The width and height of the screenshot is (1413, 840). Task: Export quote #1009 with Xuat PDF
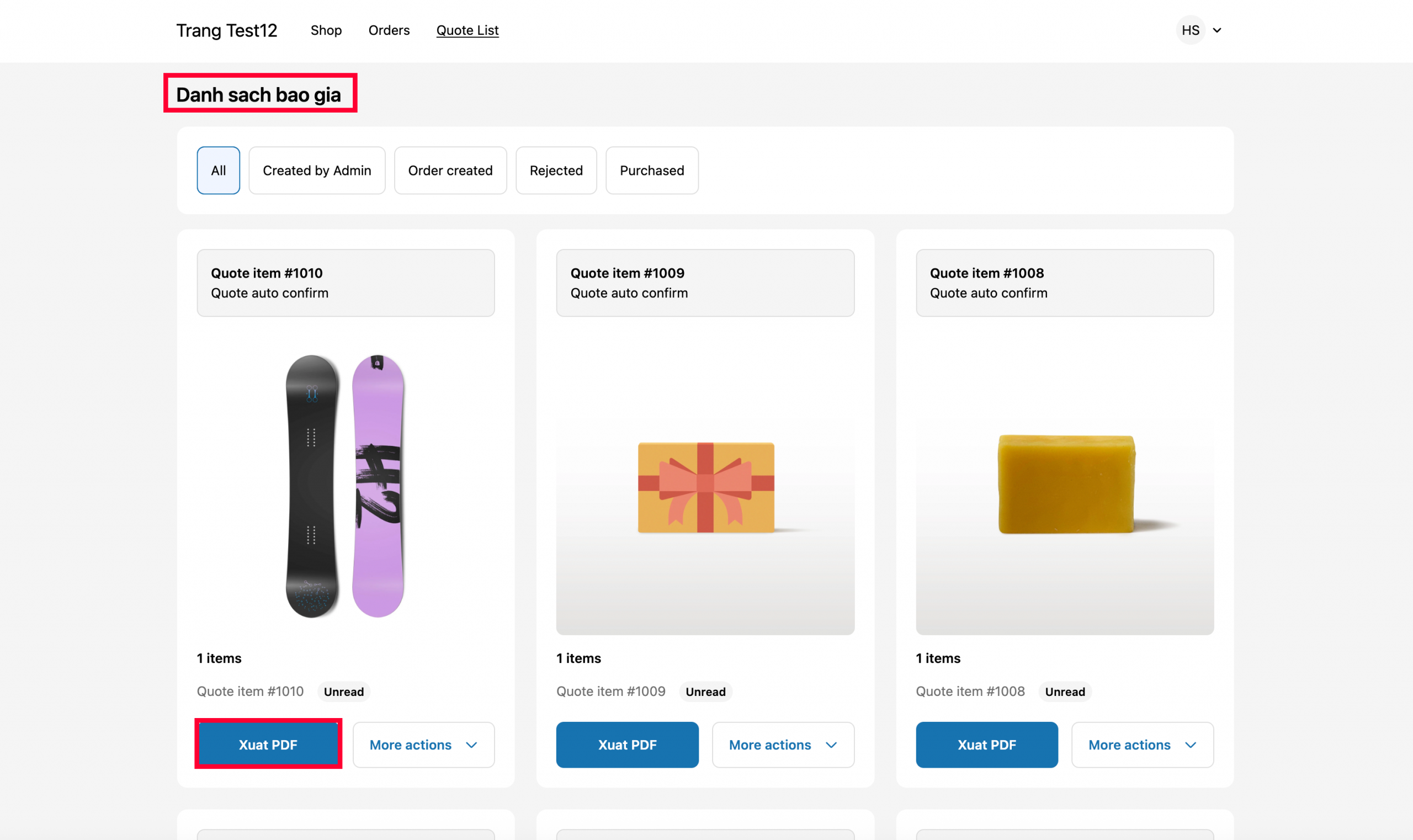pos(627,745)
